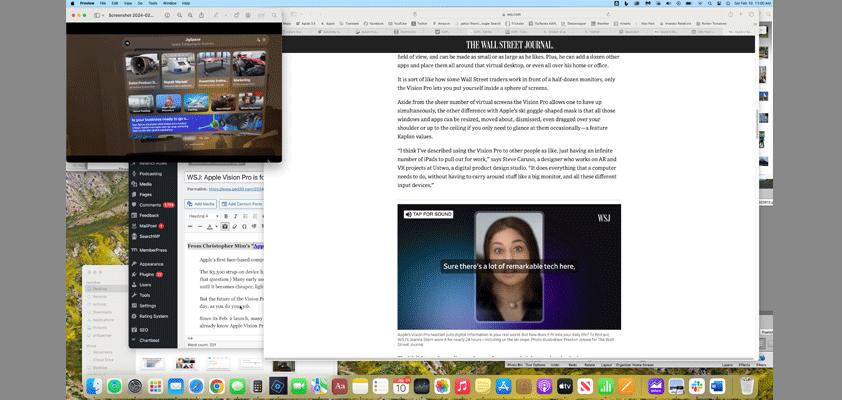This screenshot has width=842, height=400.
Task: Open the View menu
Action: pos(128,3)
